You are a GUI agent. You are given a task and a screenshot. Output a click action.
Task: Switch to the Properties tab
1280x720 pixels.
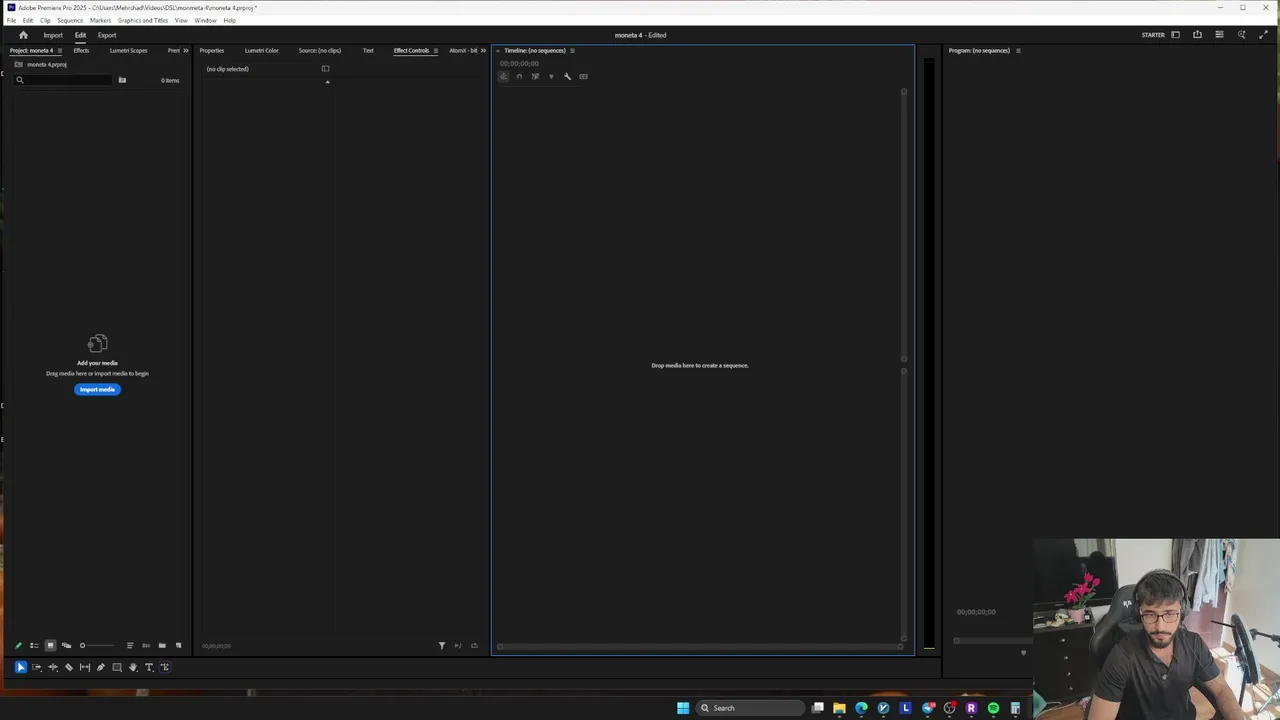pyautogui.click(x=211, y=50)
